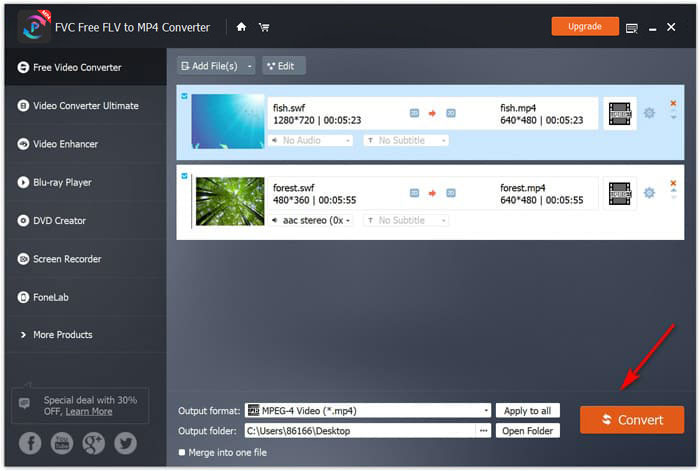700x471 pixels.
Task: Select the fish.swf video thumbnail
Action: pos(228,121)
